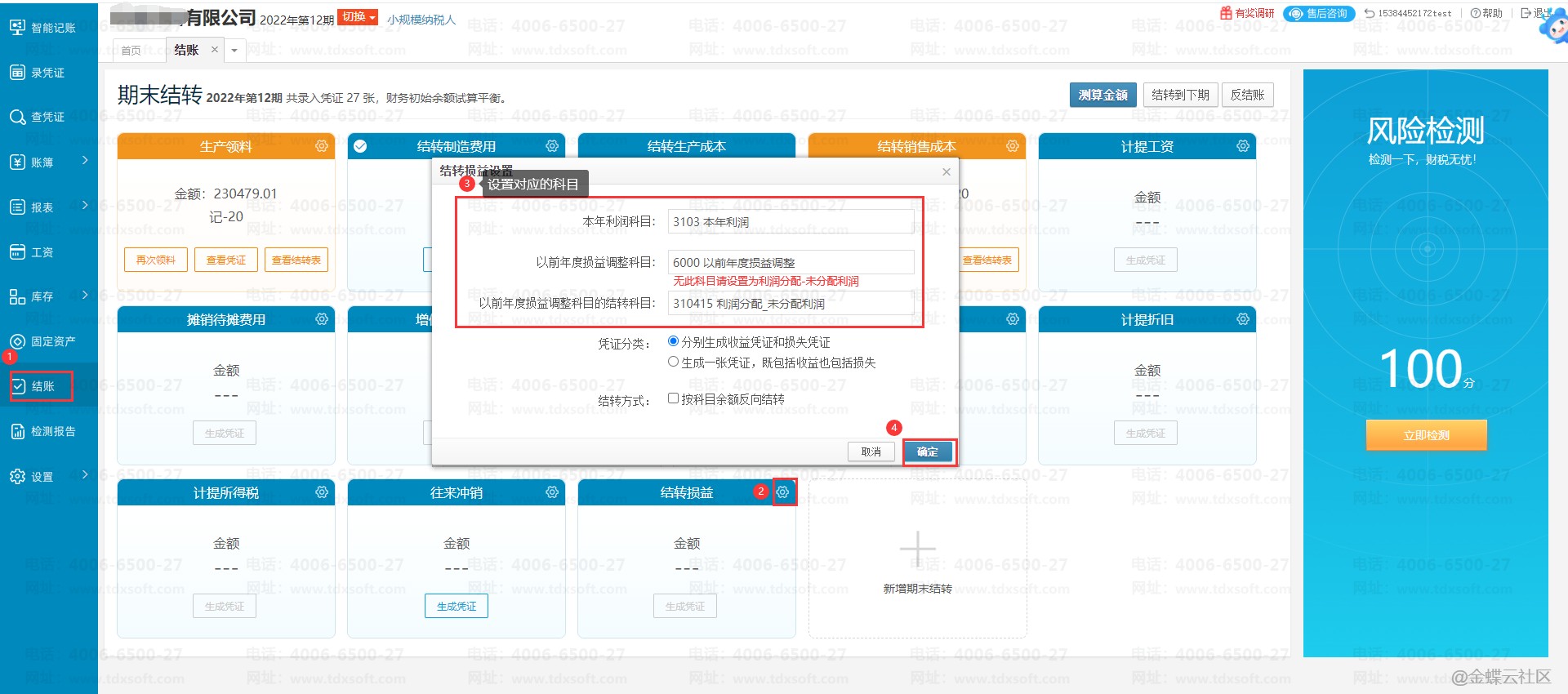
Task: Click the 立即检测 risk check button
Action: click(x=1426, y=435)
